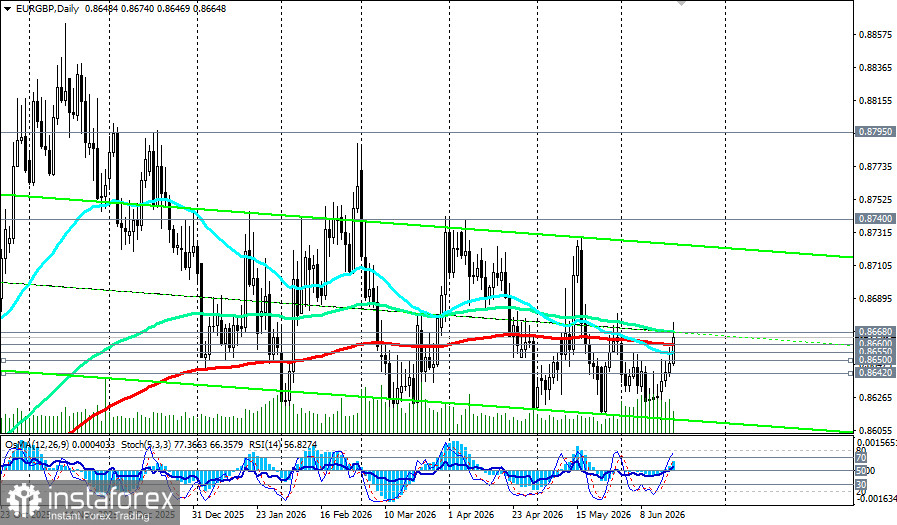Click the 1 Apr 2026 date label
Viewport: 897px width, 525px height.
[471, 515]
